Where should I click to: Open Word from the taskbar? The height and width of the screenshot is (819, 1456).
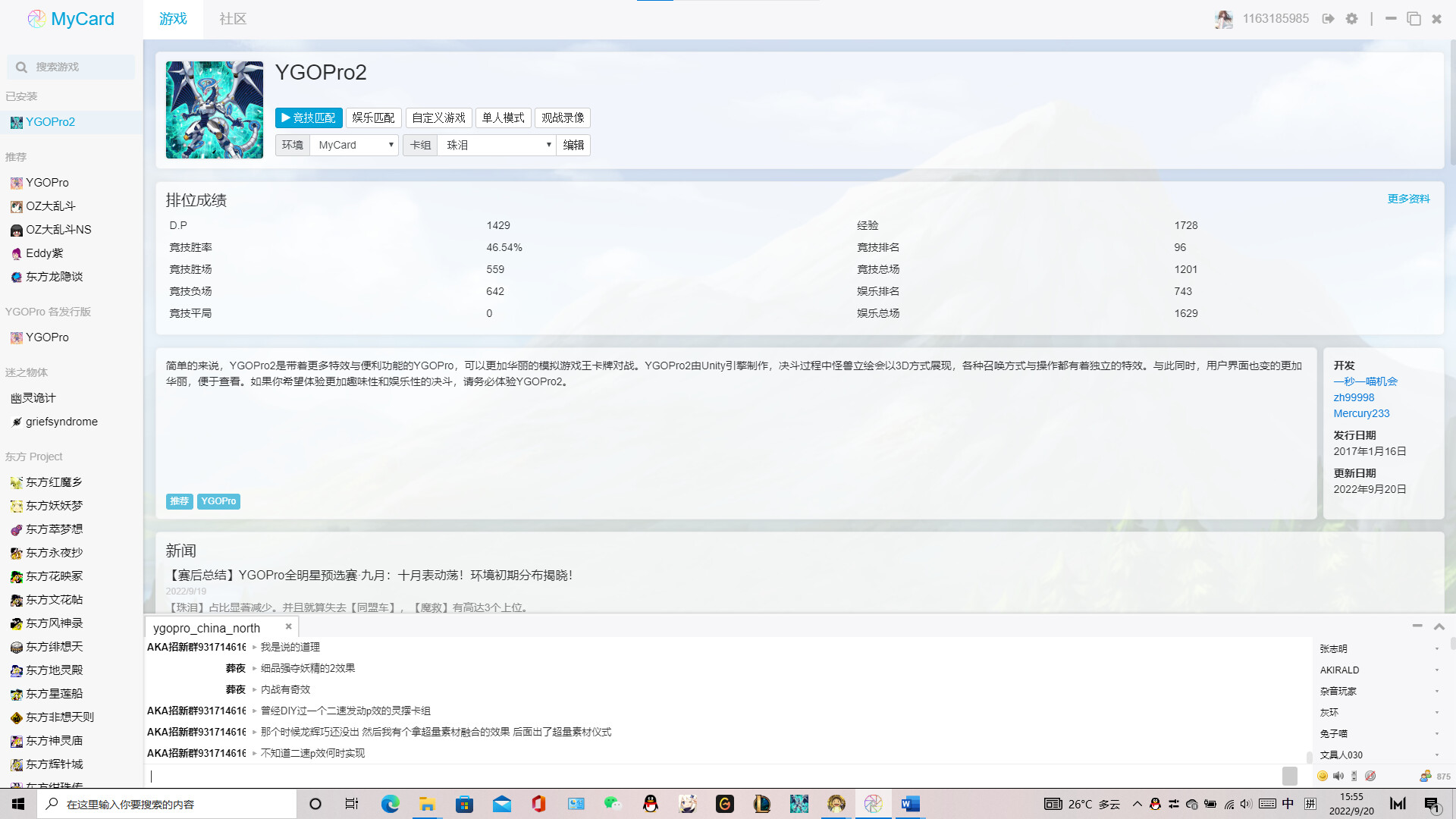point(910,804)
